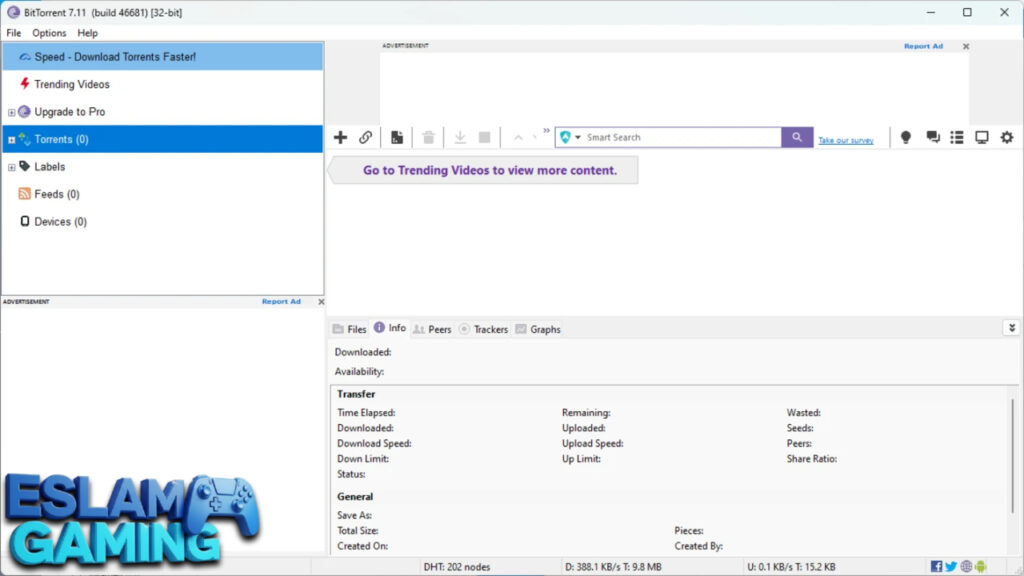The image size is (1024, 576).
Task: Move torrent up the queue
Action: coord(518,138)
